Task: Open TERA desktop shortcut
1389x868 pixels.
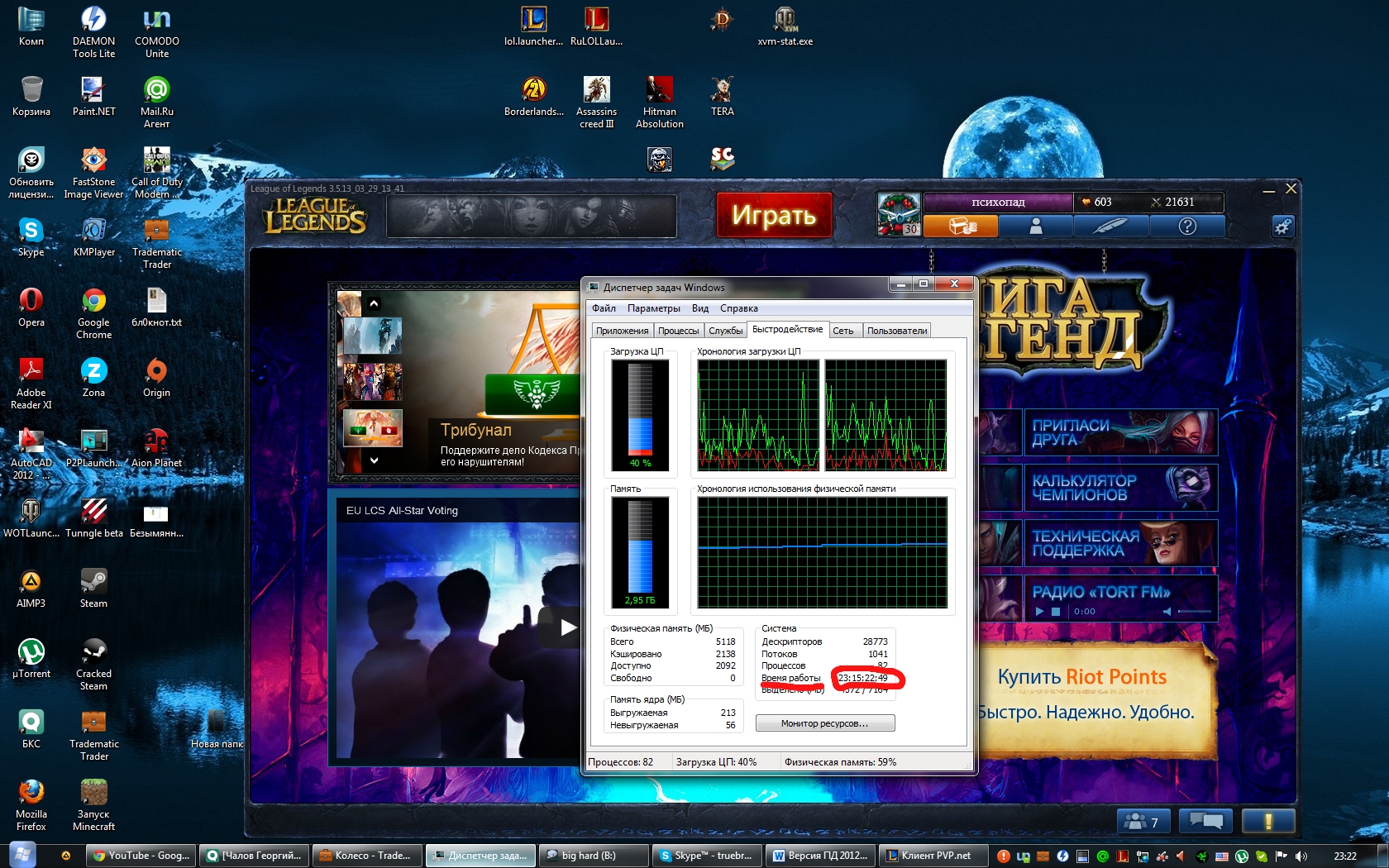Action: pyautogui.click(x=723, y=96)
